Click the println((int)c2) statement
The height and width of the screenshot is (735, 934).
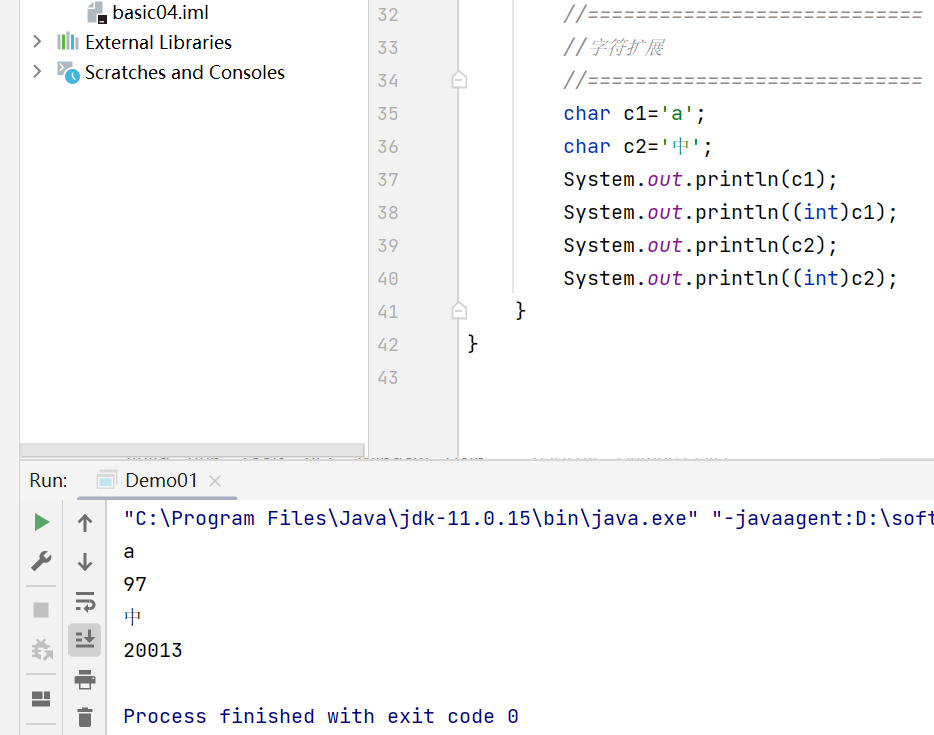[x=730, y=278]
